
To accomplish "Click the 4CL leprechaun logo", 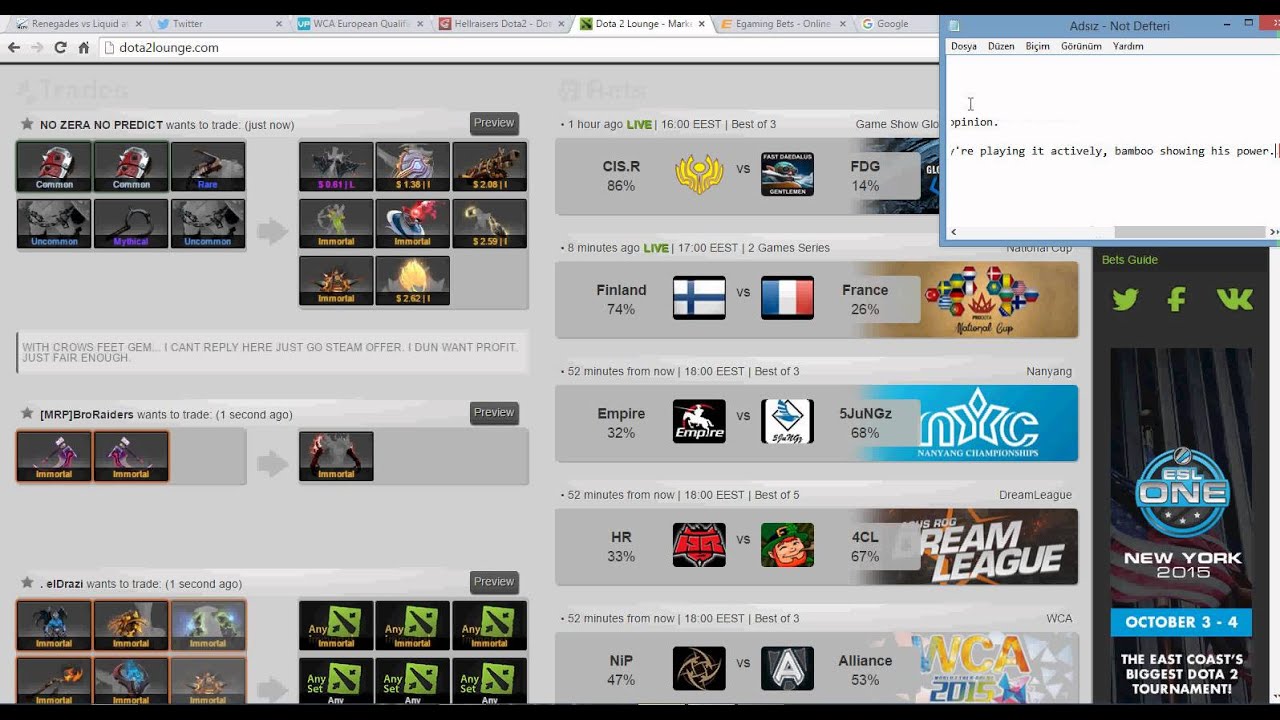I will [787, 545].
